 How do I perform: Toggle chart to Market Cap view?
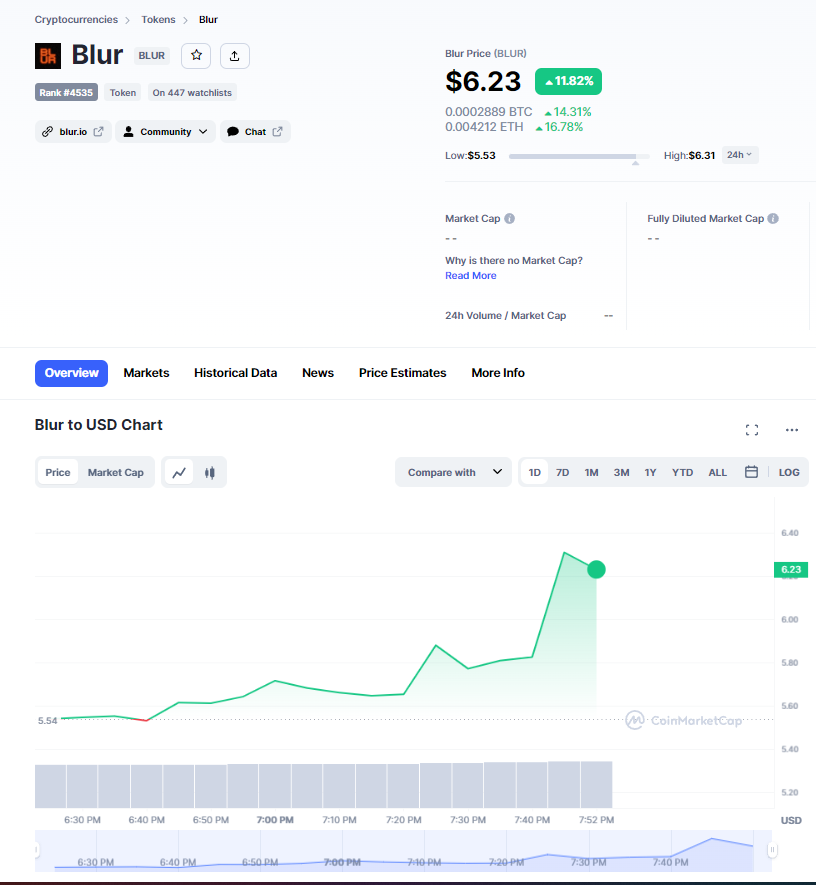pos(115,473)
